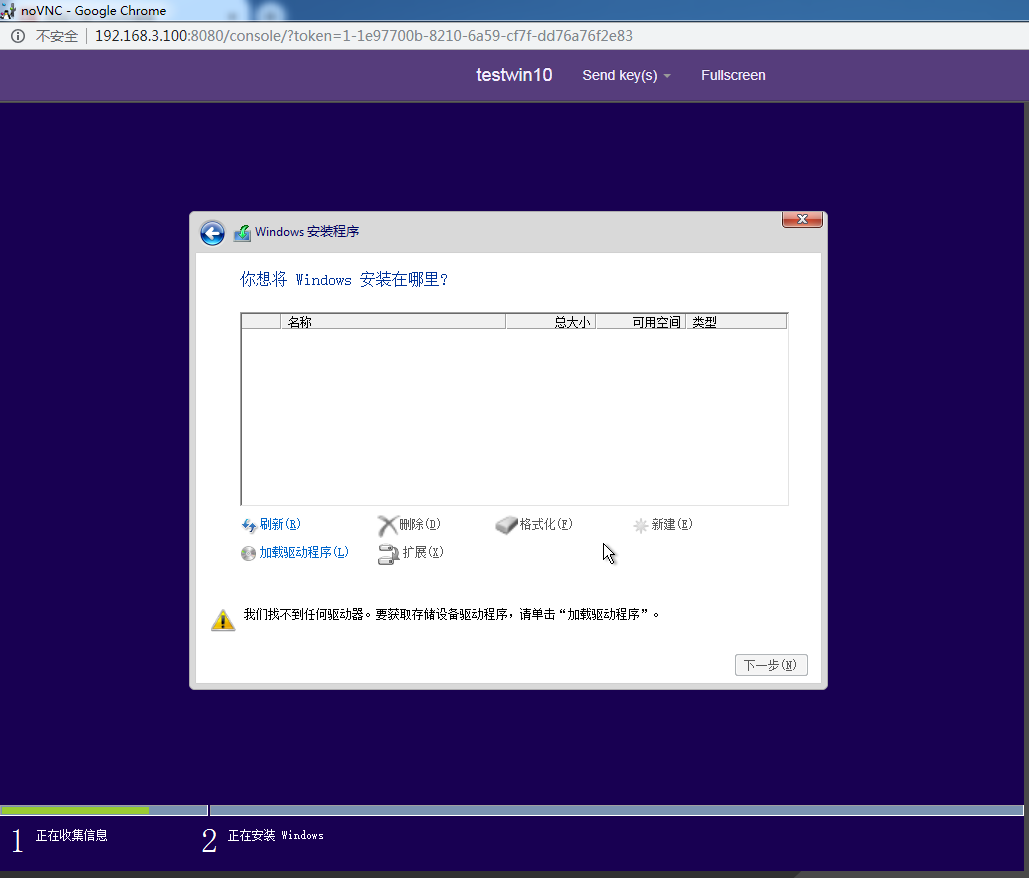Click the delete X icon
The height and width of the screenshot is (878, 1029).
click(x=387, y=525)
